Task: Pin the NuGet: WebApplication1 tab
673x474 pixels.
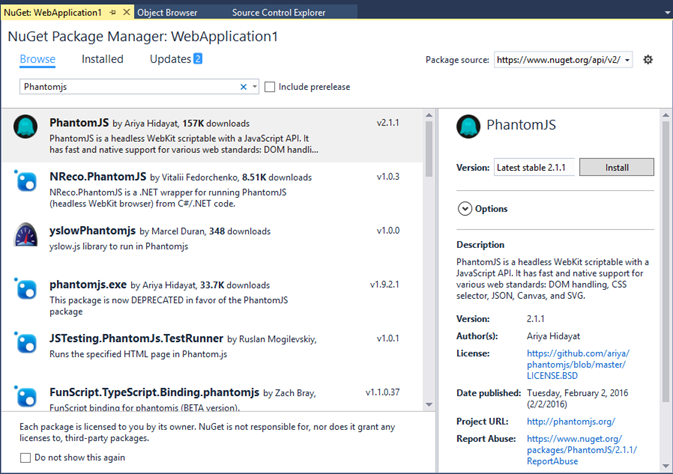Action: pyautogui.click(x=113, y=12)
